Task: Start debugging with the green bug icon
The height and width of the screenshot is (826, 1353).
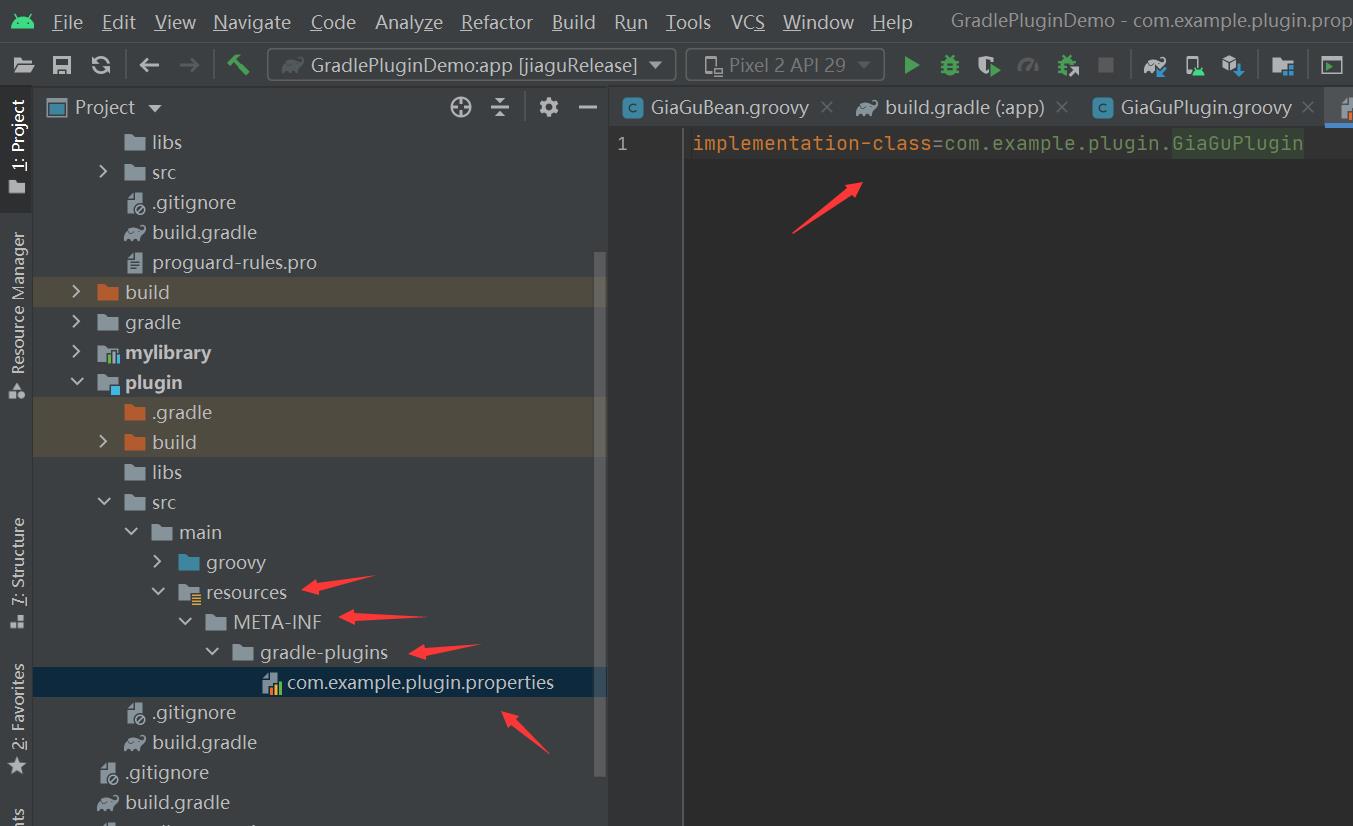Action: coord(950,65)
